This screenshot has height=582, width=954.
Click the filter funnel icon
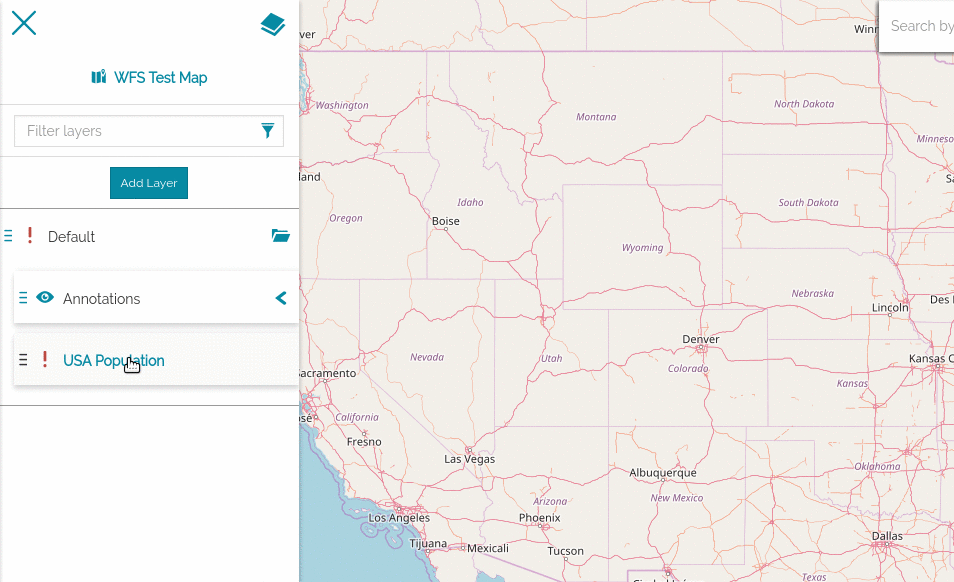(268, 131)
